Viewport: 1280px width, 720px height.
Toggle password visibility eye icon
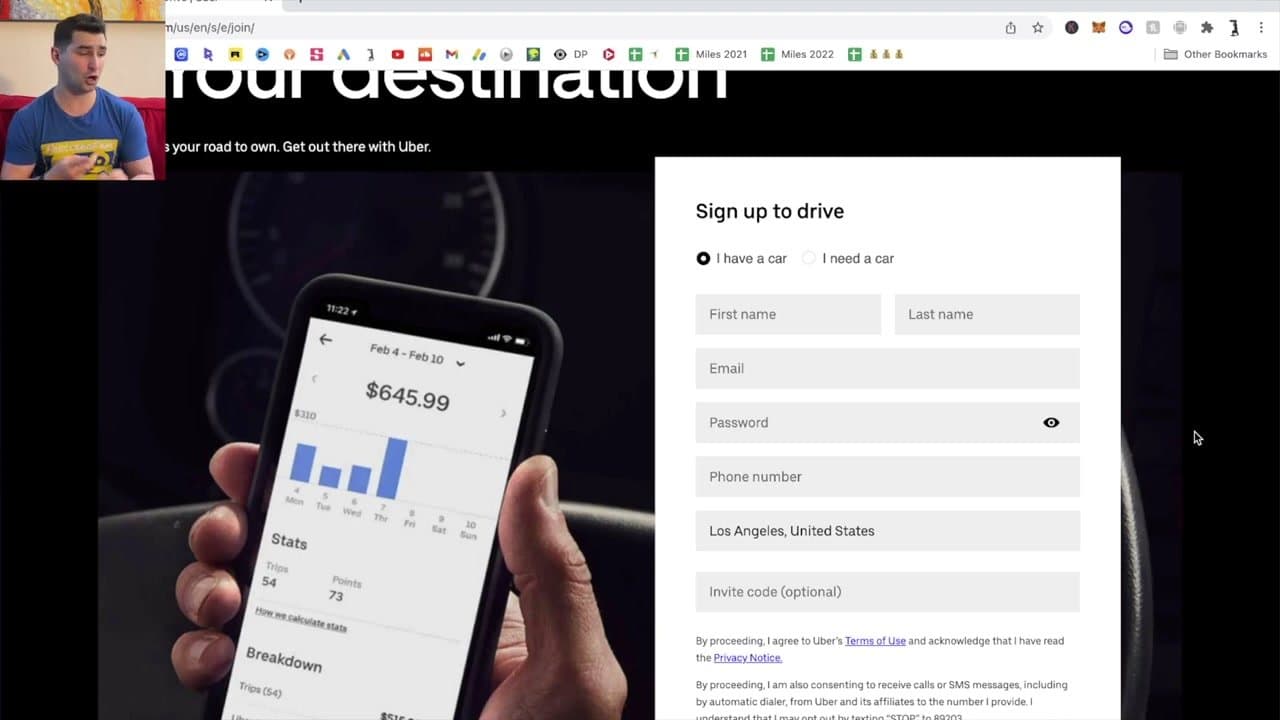1051,423
